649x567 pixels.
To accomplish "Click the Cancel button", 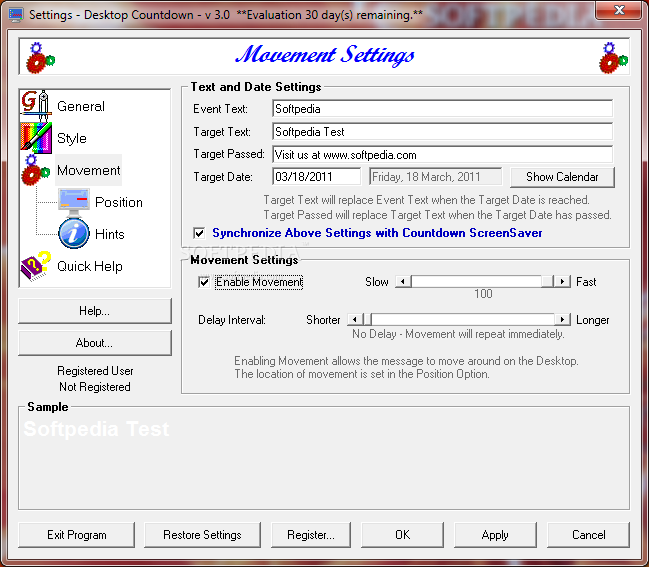I will pyautogui.click(x=588, y=535).
